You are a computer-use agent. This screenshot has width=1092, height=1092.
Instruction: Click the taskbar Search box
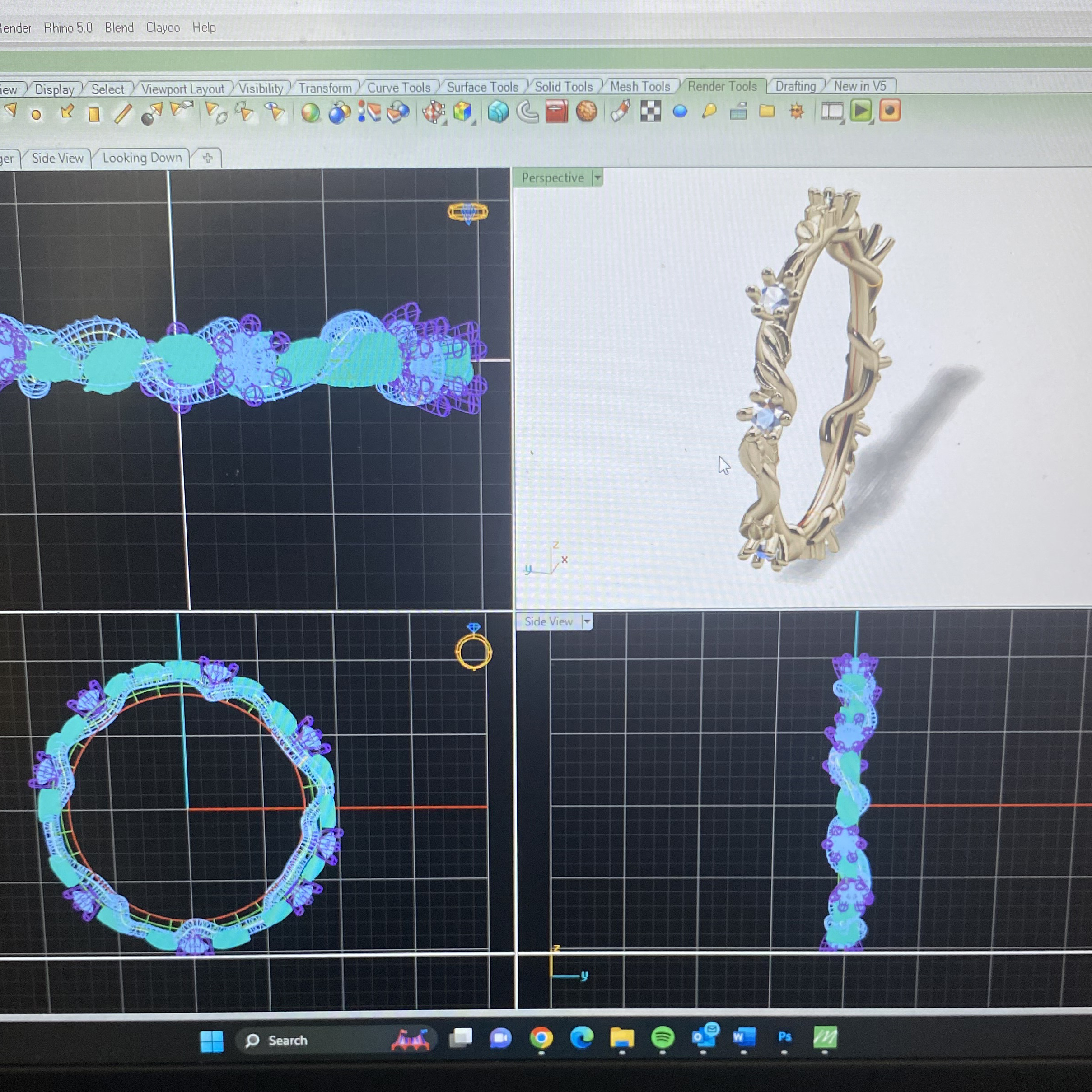(x=337, y=1040)
